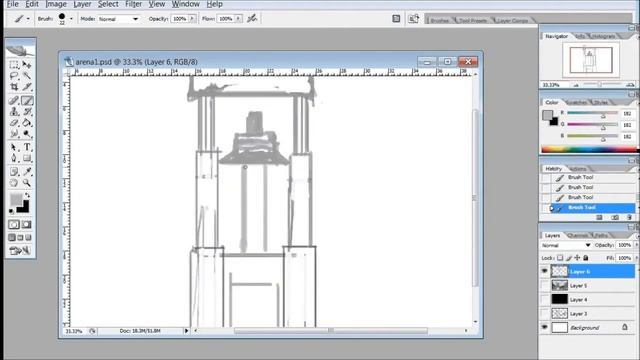The width and height of the screenshot is (640, 360).
Task: Select the Slice tool
Action: 27,87
